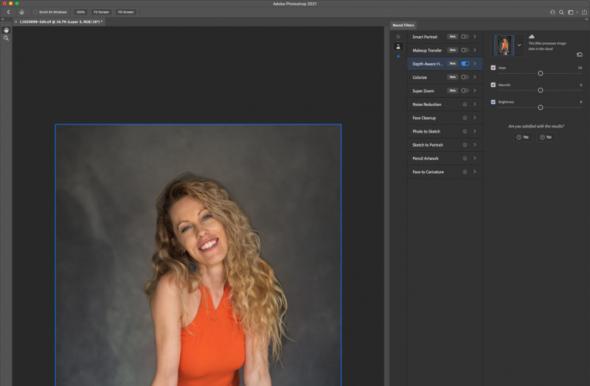Image resolution: width=590 pixels, height=386 pixels.
Task: Click Yes for satisfied with results
Action: [x=522, y=137]
